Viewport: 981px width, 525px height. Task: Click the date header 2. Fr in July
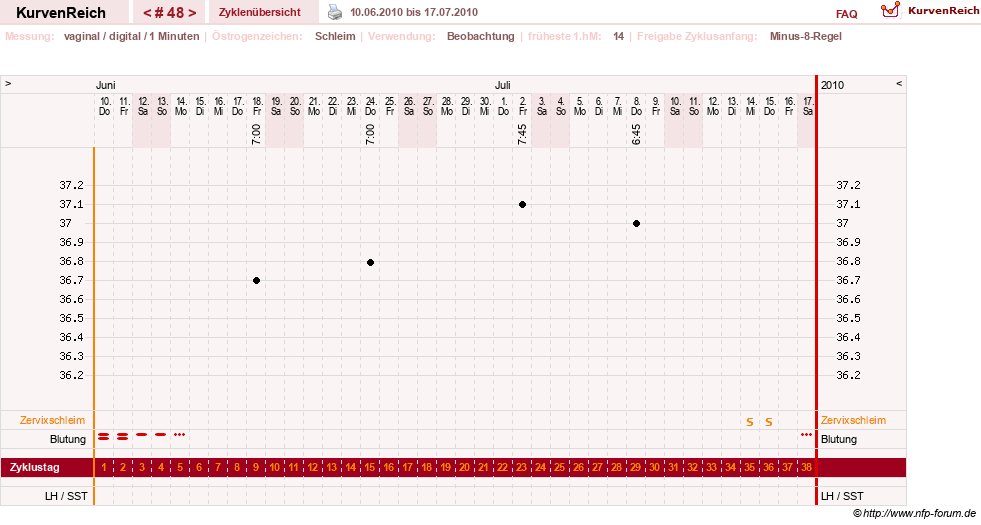522,106
